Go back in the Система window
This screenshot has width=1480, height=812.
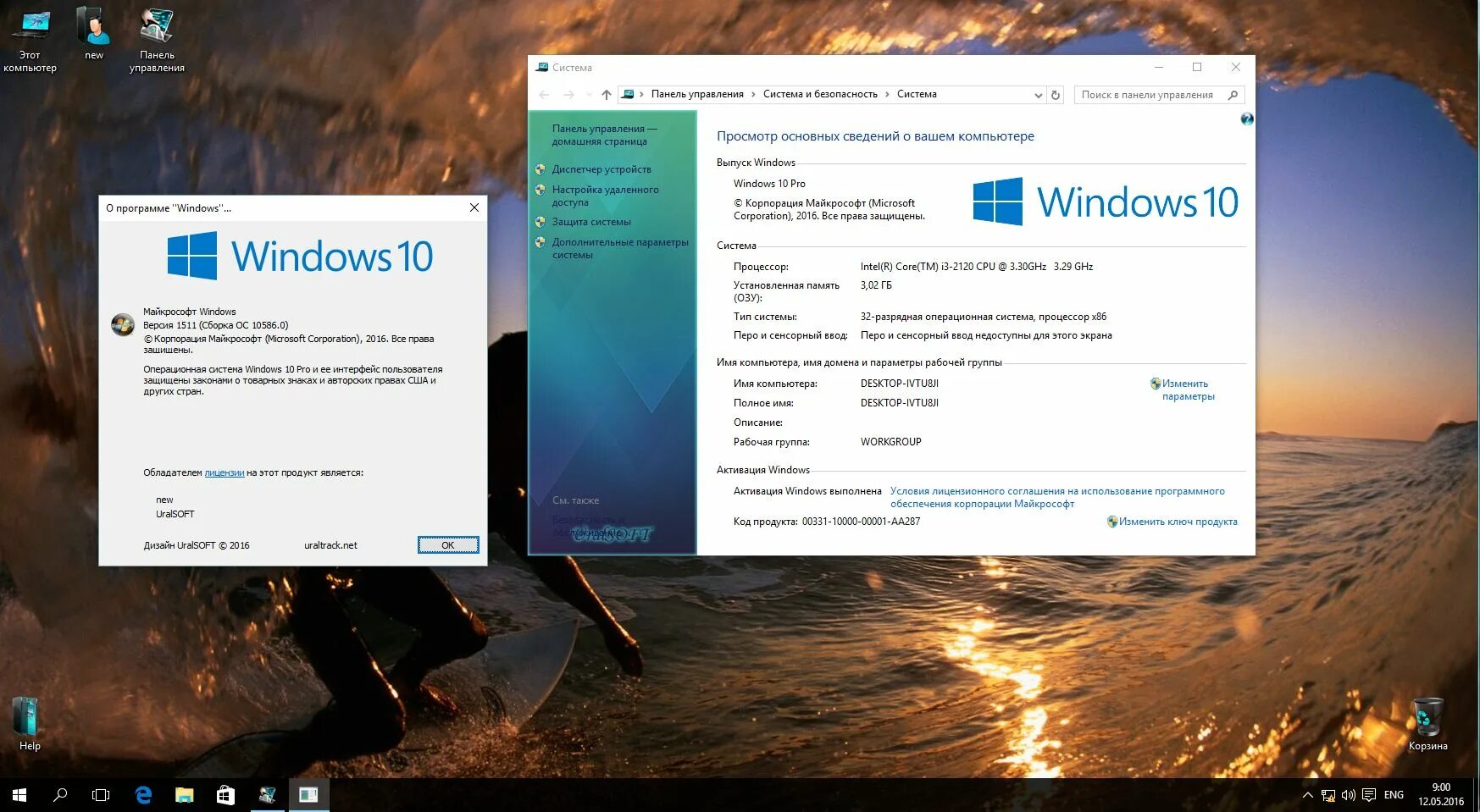coord(544,95)
